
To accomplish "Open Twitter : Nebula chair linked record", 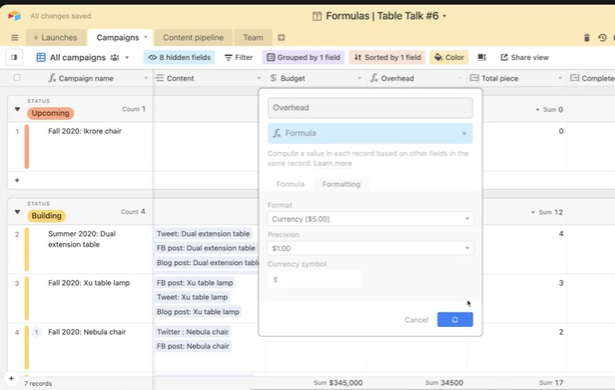I will pyautogui.click(x=193, y=332).
